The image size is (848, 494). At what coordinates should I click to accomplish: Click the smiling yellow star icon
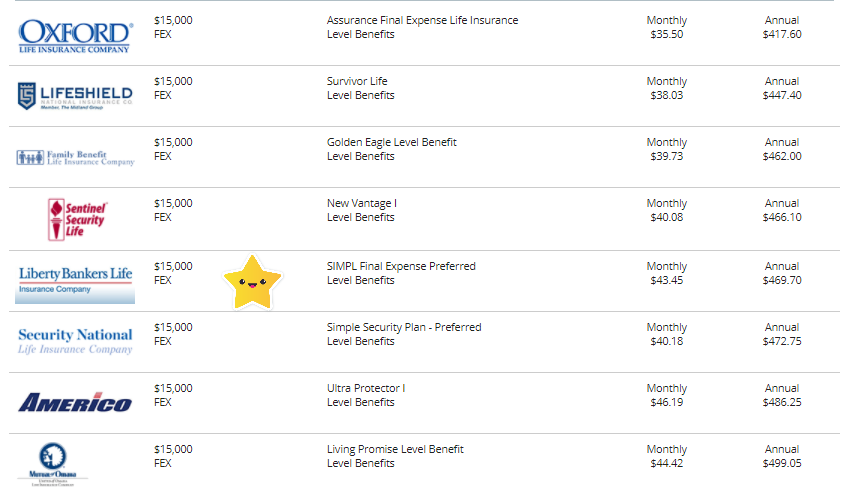pyautogui.click(x=252, y=282)
